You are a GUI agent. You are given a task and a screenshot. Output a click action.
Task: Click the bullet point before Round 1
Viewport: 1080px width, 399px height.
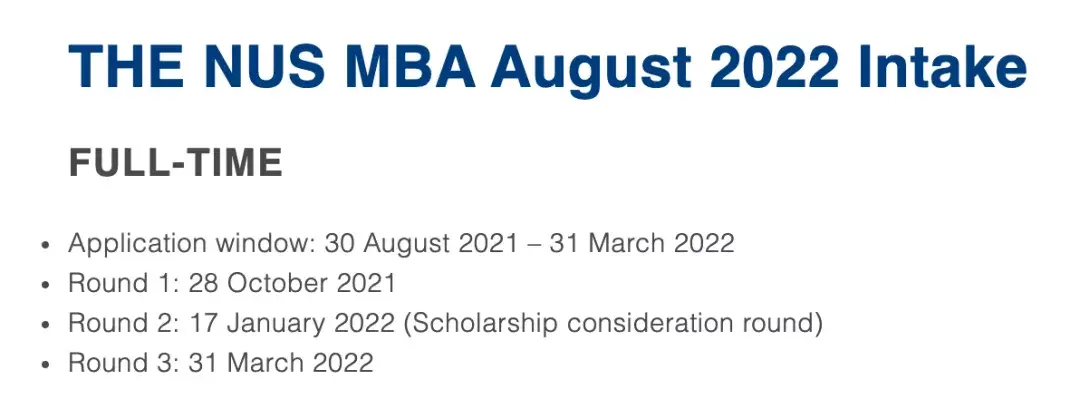45,285
